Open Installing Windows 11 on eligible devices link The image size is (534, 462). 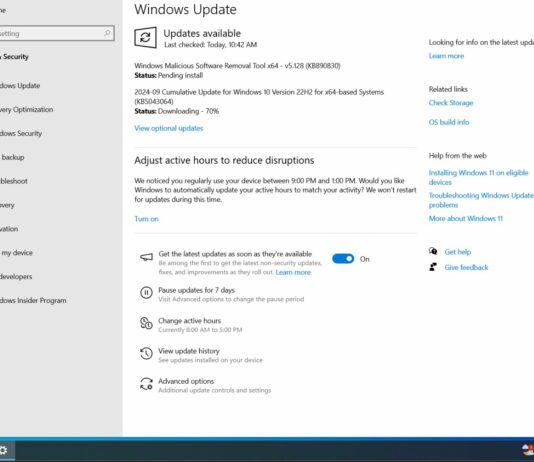tap(478, 177)
